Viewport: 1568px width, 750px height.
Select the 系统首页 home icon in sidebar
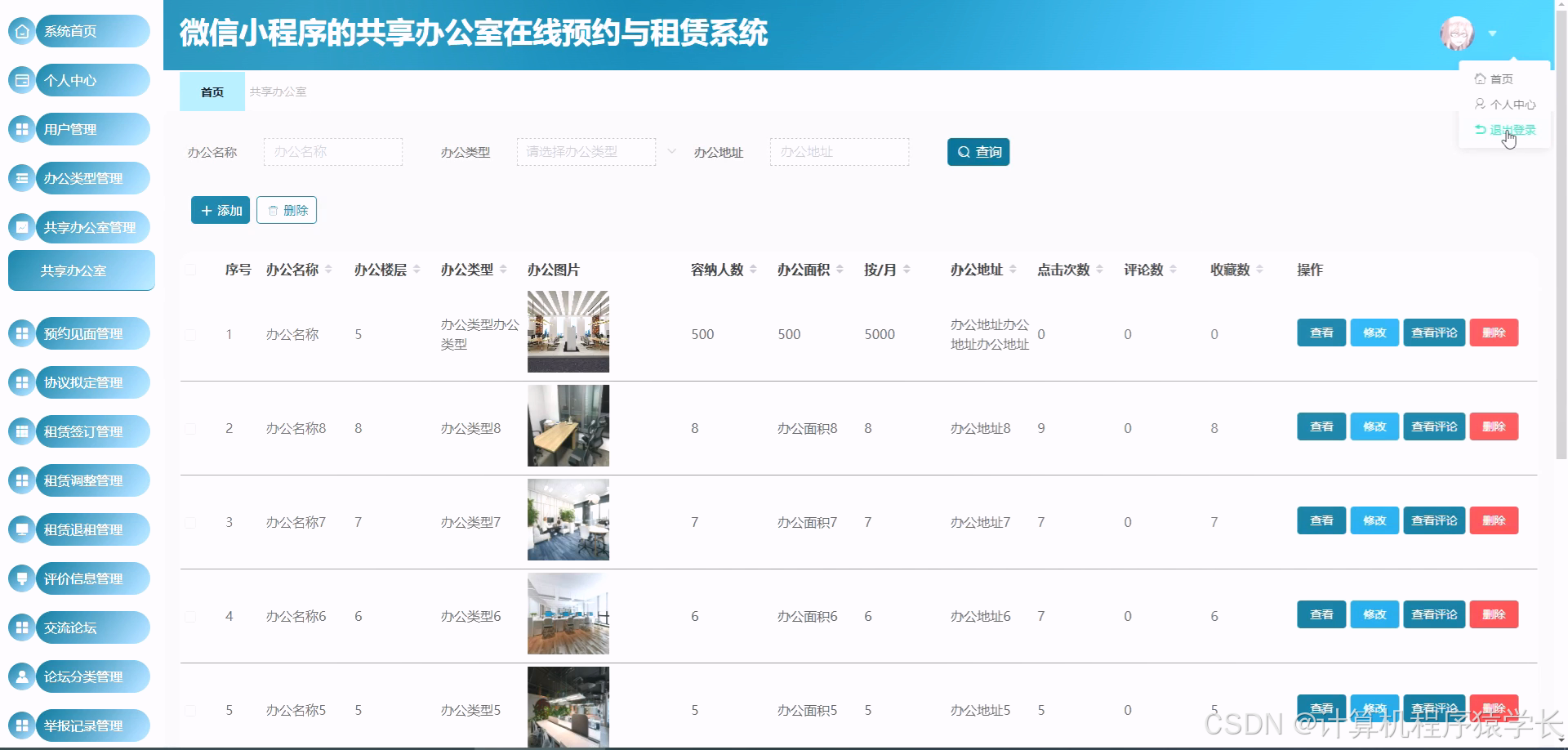coord(21,30)
